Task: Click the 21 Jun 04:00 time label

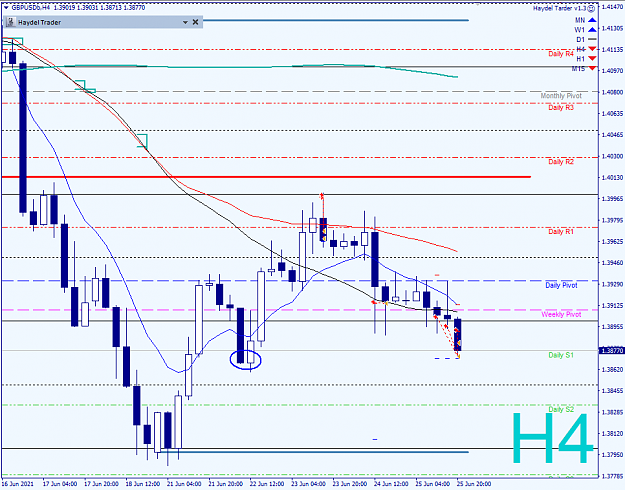Action: pyautogui.click(x=184, y=484)
